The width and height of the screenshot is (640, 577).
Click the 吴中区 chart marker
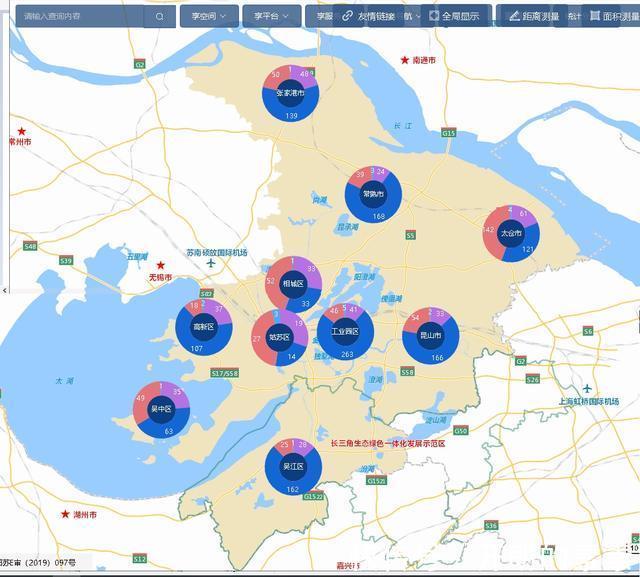(x=161, y=409)
